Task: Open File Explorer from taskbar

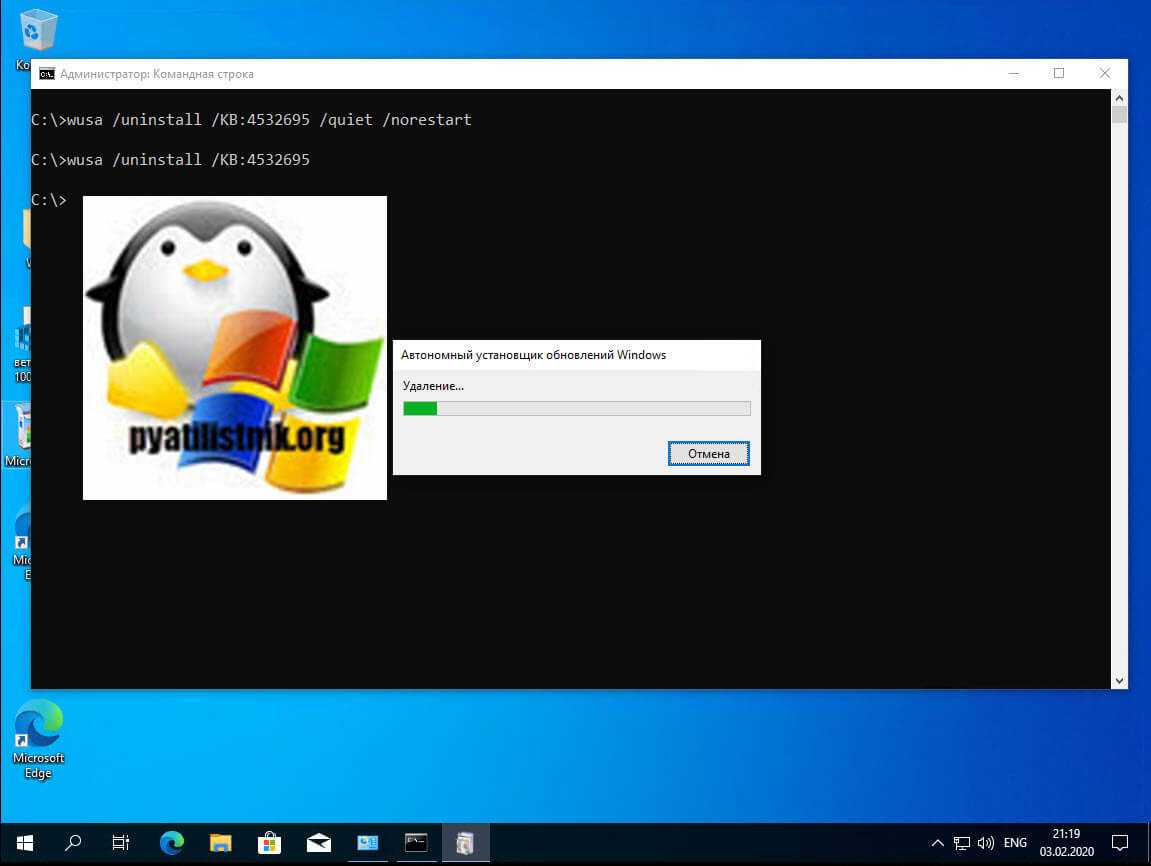Action: click(220, 842)
